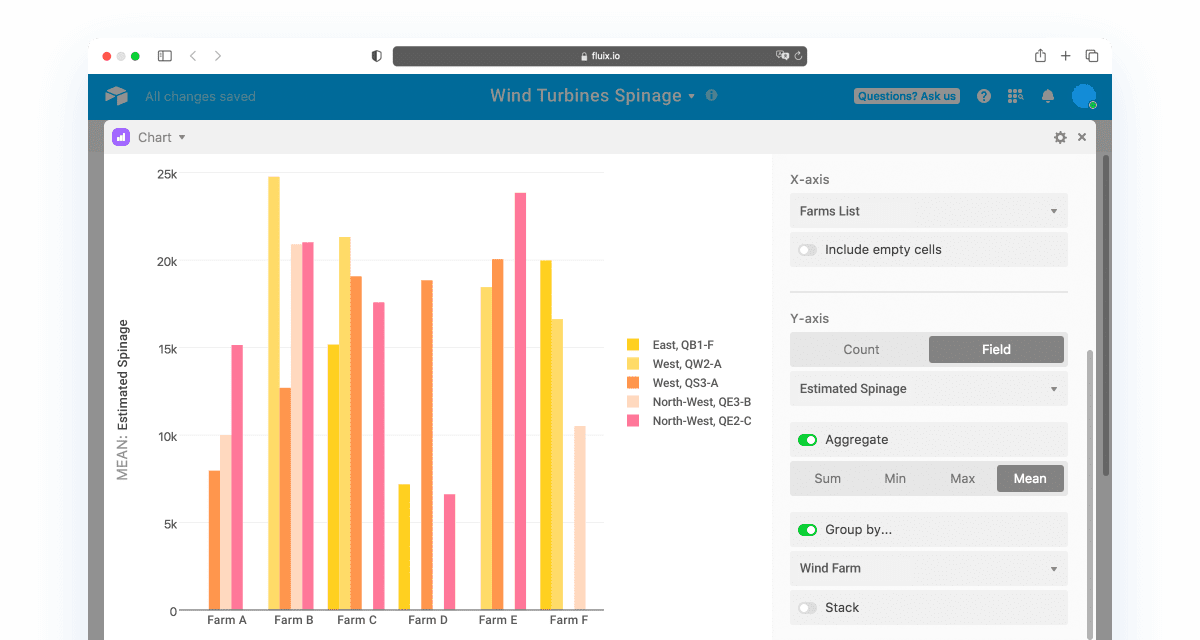
Task: Open chart settings gear icon
Action: click(1060, 138)
